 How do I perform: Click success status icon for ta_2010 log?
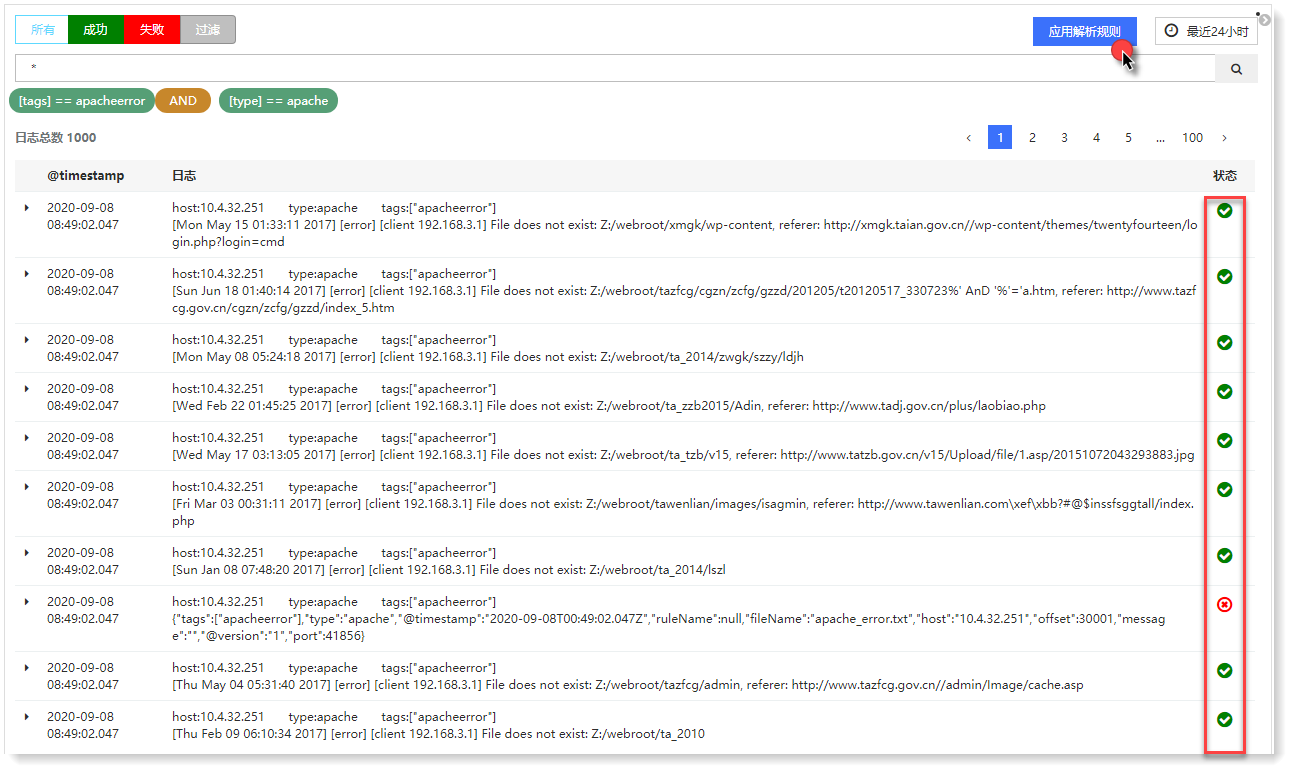point(1224,719)
